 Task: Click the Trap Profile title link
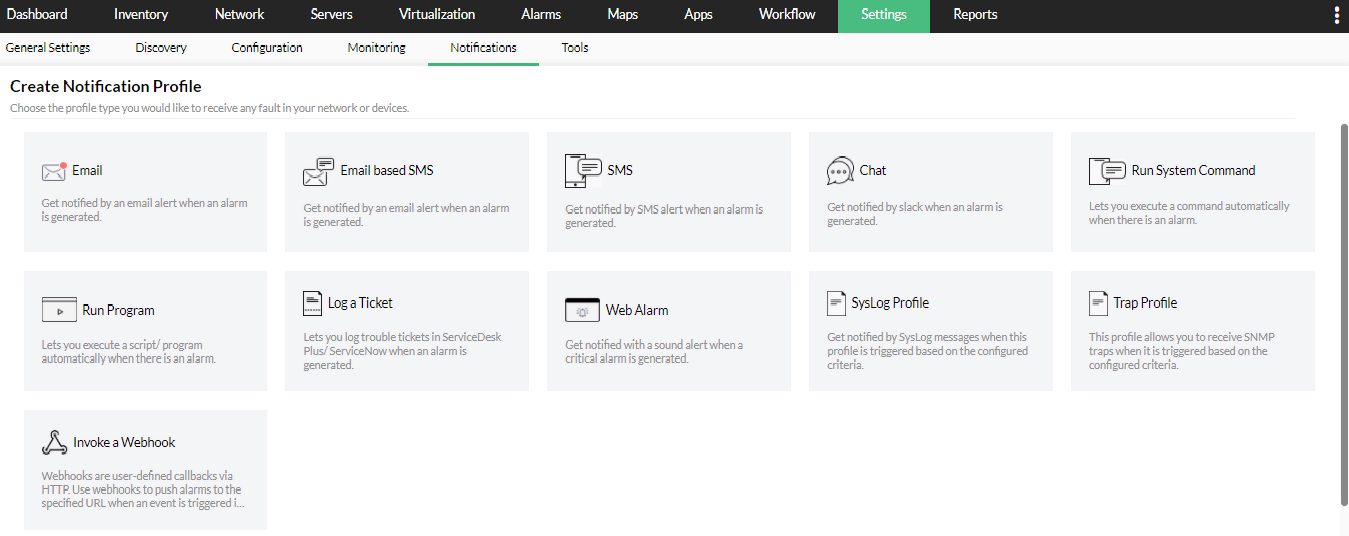tap(1145, 303)
